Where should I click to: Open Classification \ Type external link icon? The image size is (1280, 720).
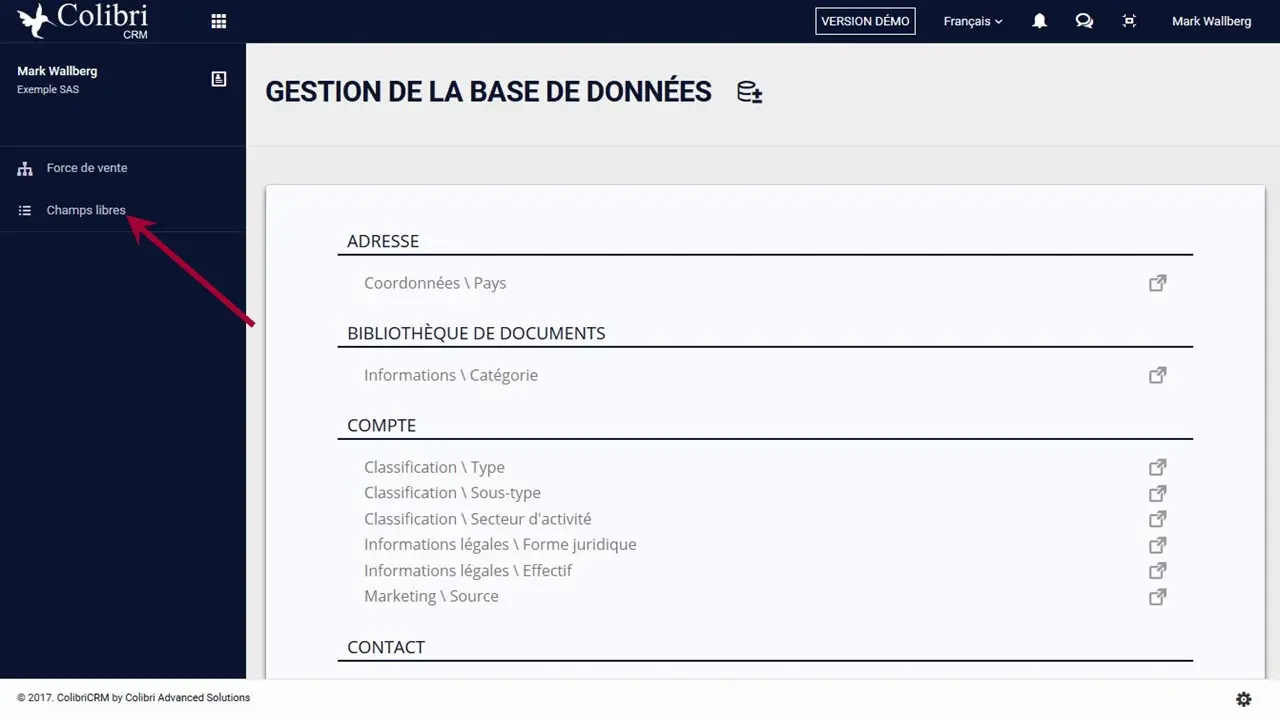pos(1157,467)
